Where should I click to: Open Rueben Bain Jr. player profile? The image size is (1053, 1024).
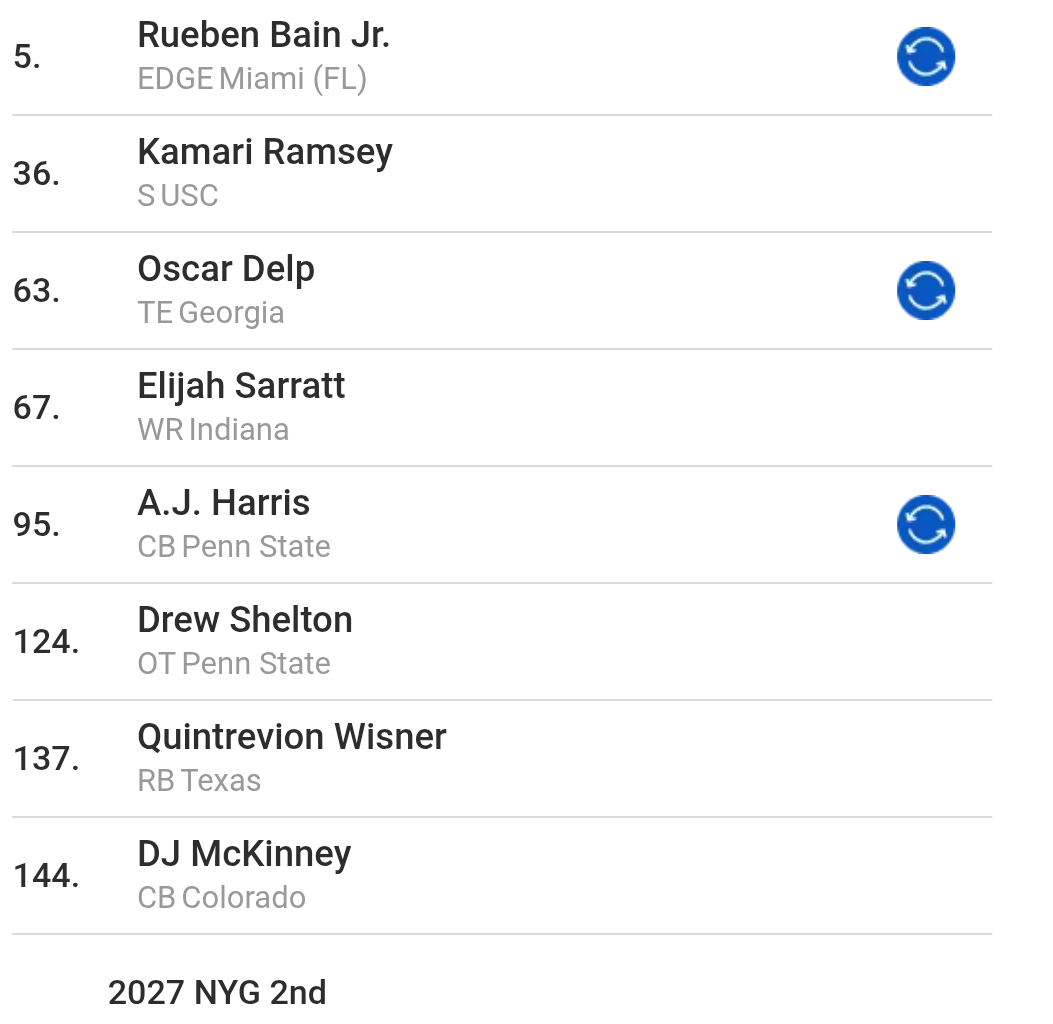pos(264,34)
